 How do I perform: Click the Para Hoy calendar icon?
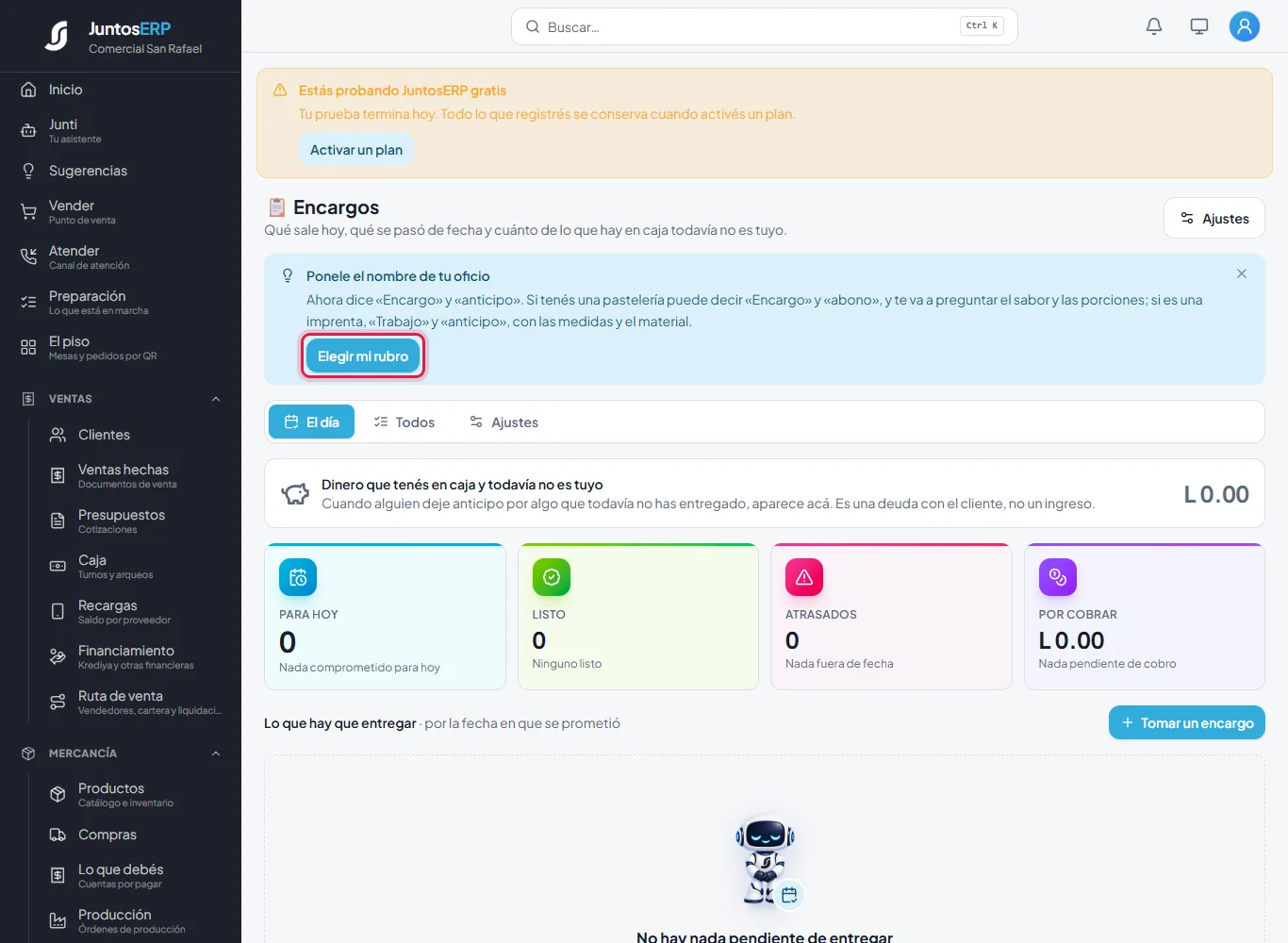(298, 577)
